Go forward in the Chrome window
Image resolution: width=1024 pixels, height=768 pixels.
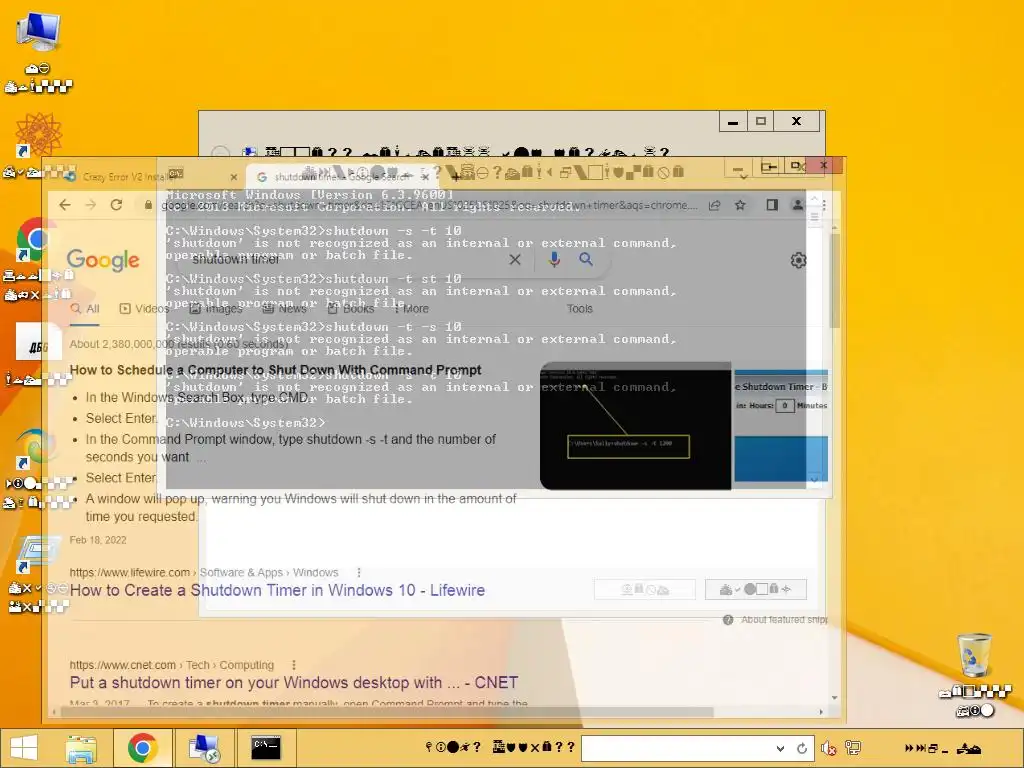pyautogui.click(x=91, y=205)
